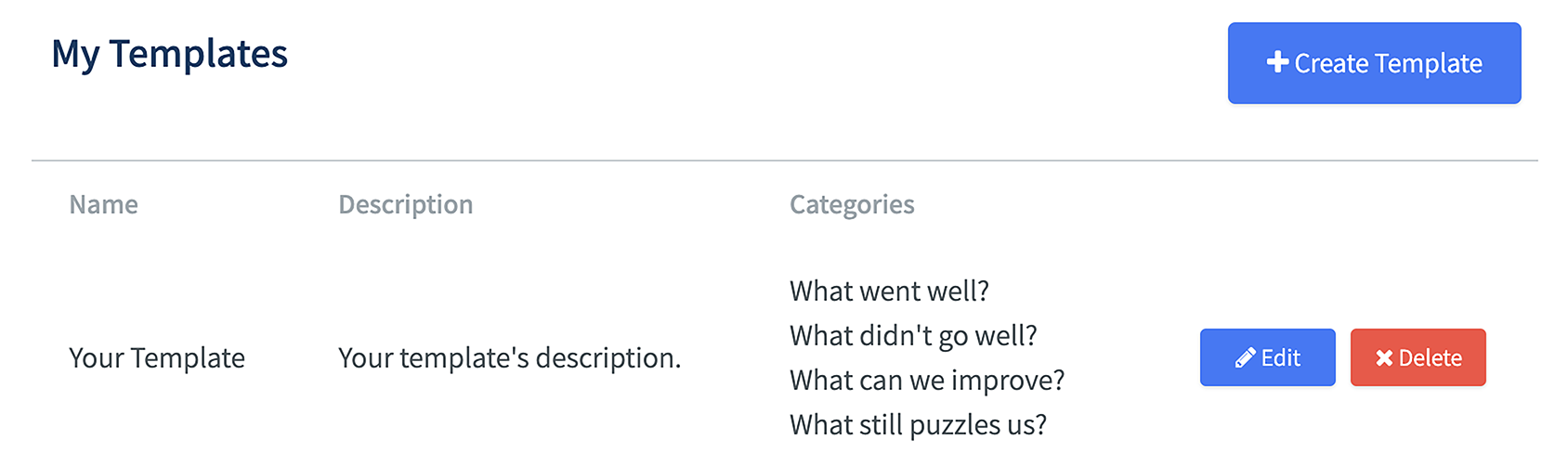The height and width of the screenshot is (453, 1568).
Task: Select the Description column header
Action: pyautogui.click(x=405, y=204)
